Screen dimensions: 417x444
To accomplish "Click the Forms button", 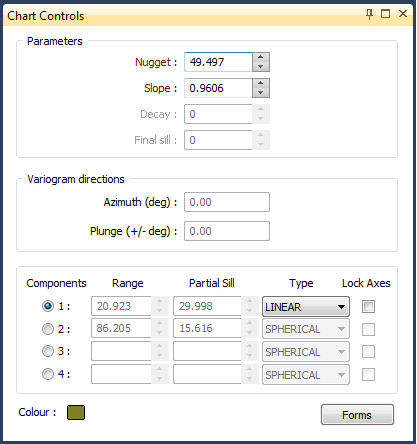I will coord(357,415).
